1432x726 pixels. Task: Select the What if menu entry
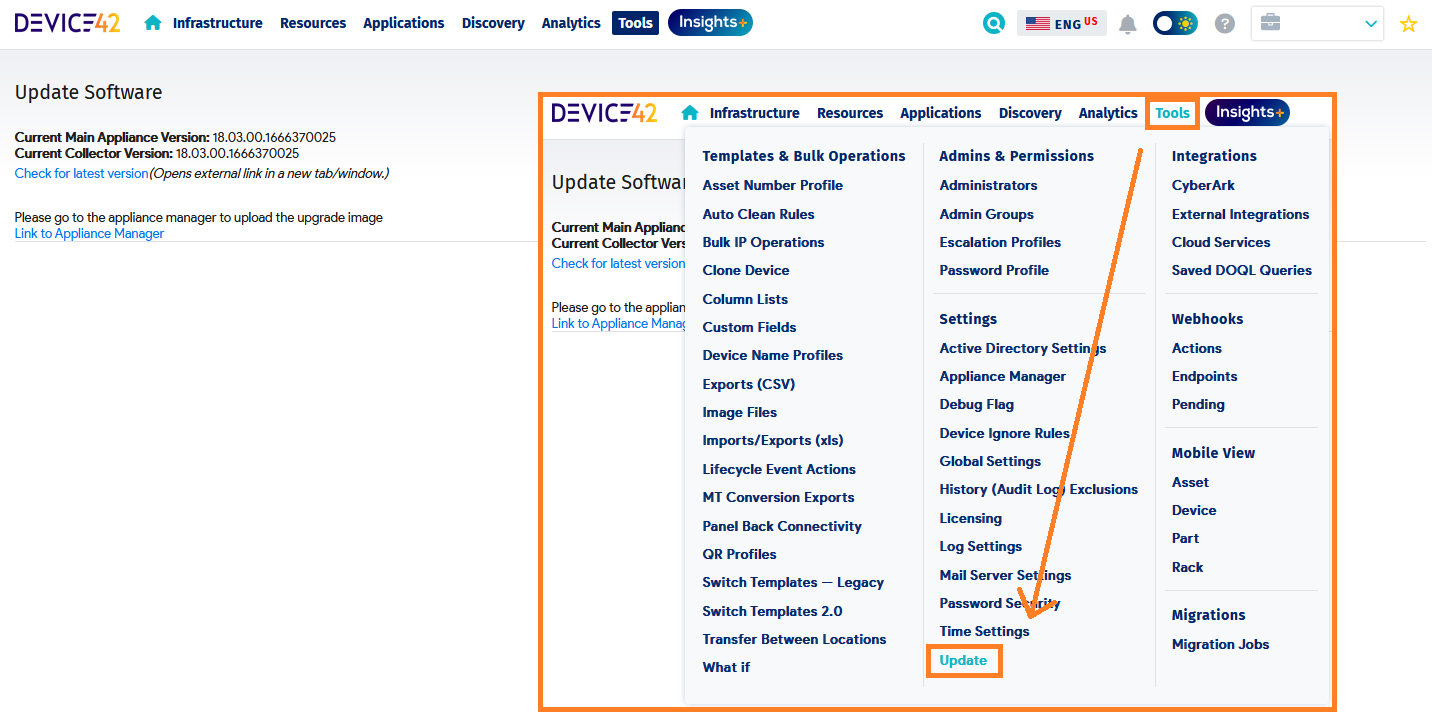coord(726,667)
